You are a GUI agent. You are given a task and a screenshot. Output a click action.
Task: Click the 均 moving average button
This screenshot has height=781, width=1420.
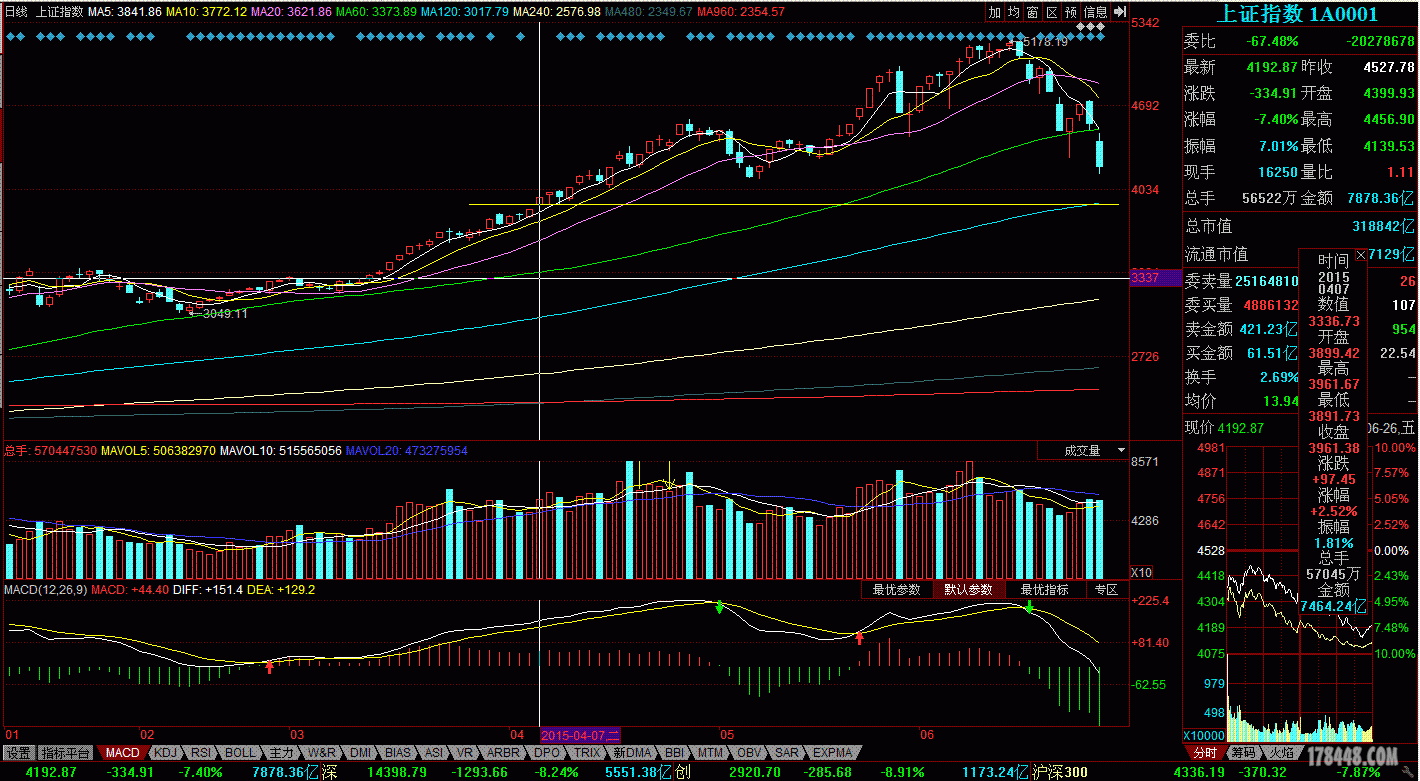pyautogui.click(x=1014, y=12)
